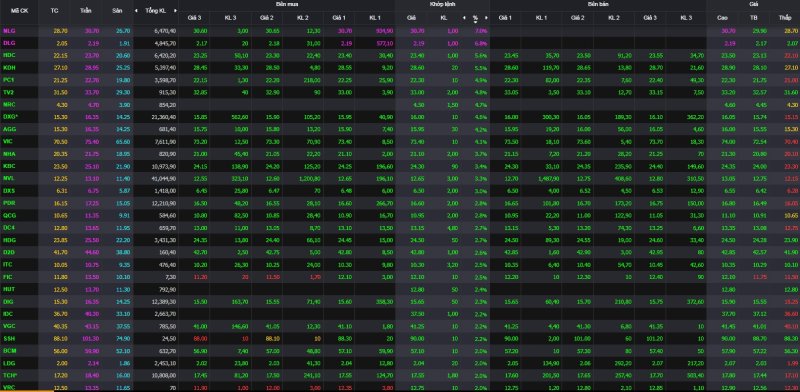Open the VIC stock symbol

tap(7, 141)
